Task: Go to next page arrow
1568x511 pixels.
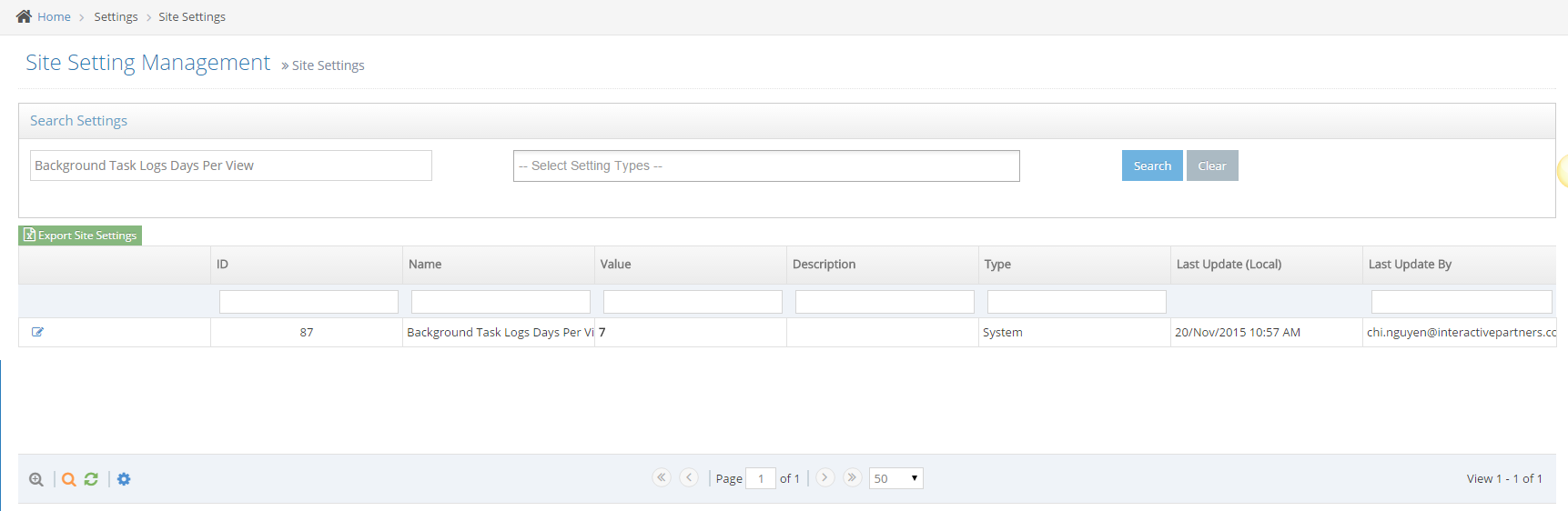Action: pyautogui.click(x=824, y=477)
